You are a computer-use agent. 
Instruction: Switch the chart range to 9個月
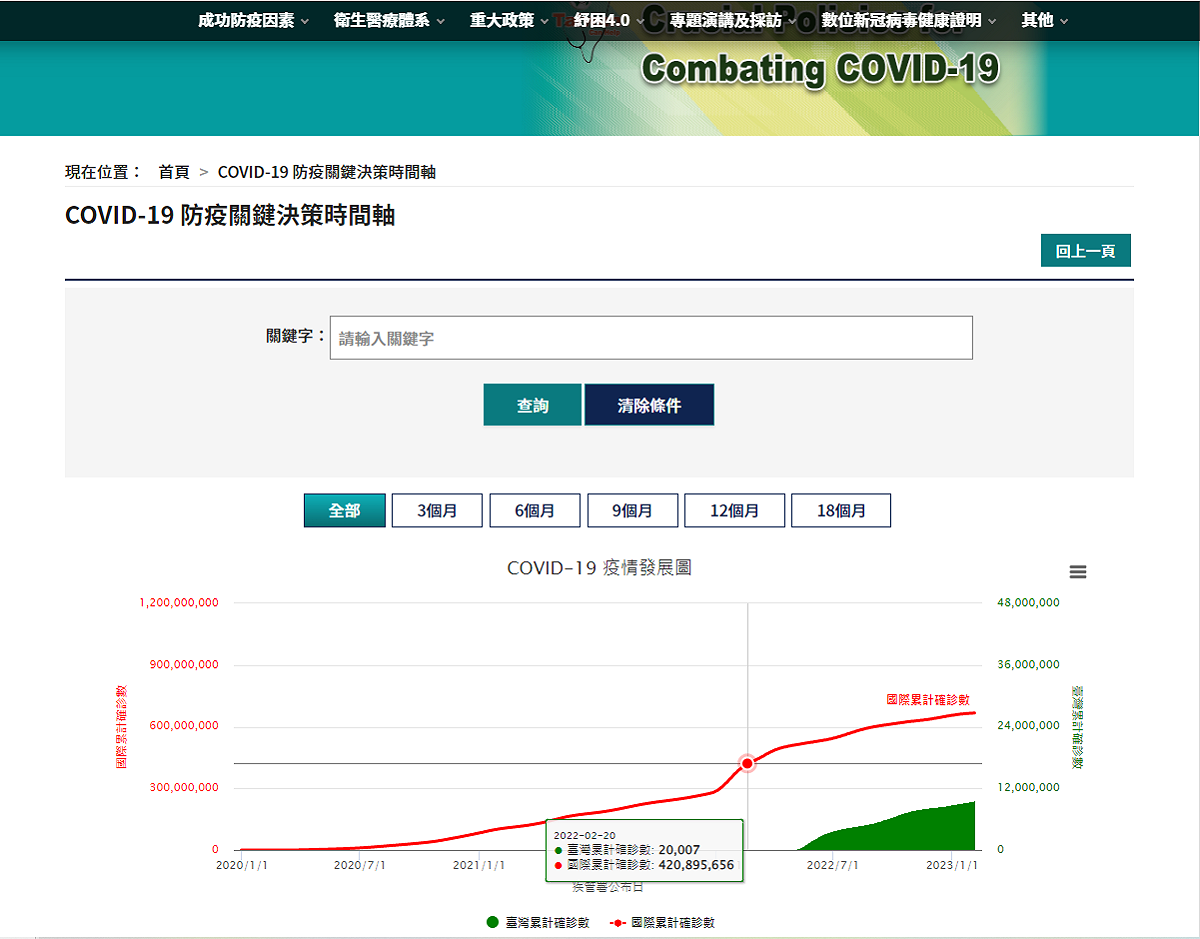[x=633, y=510]
